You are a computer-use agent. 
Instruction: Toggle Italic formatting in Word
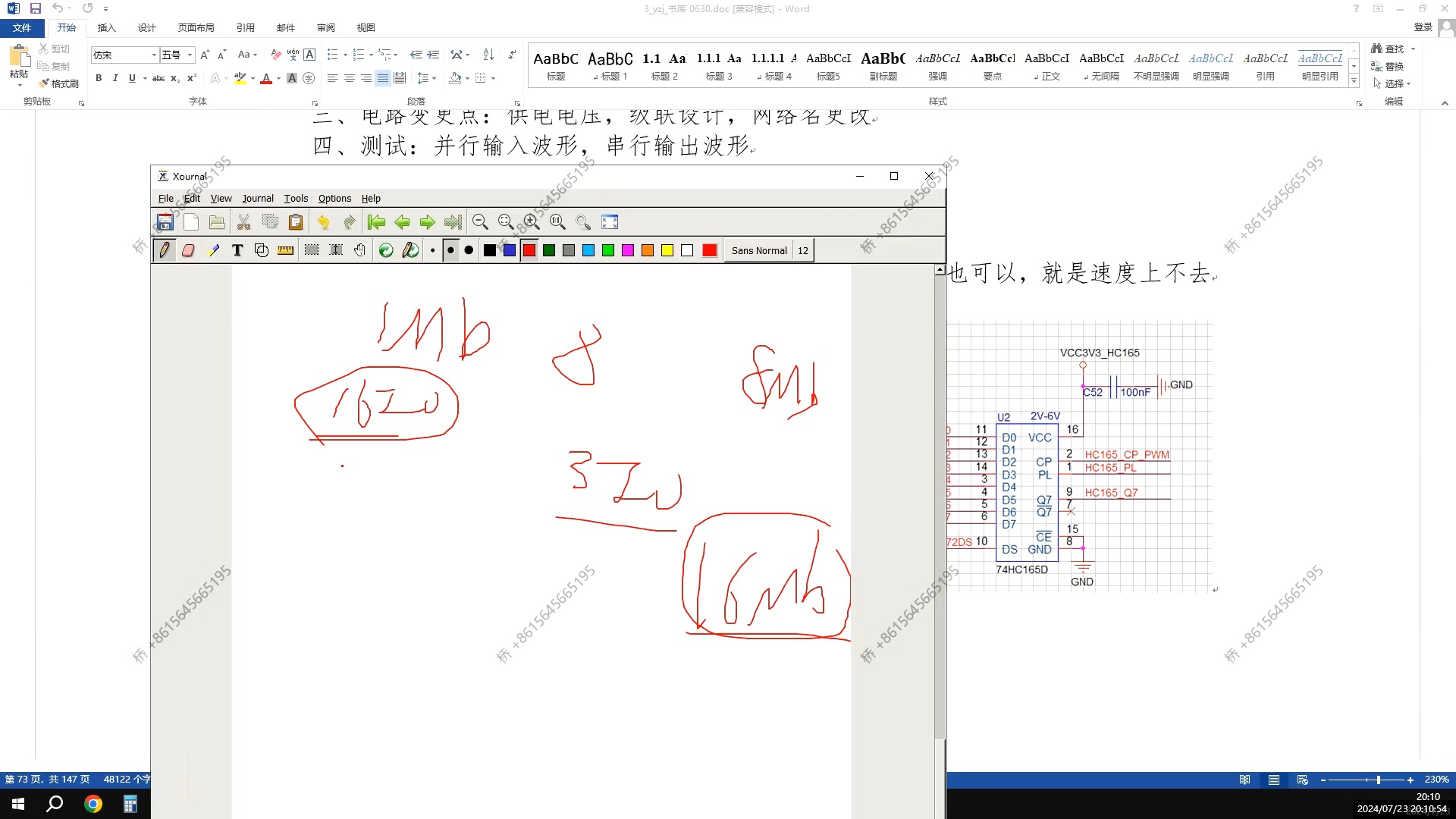[115, 78]
